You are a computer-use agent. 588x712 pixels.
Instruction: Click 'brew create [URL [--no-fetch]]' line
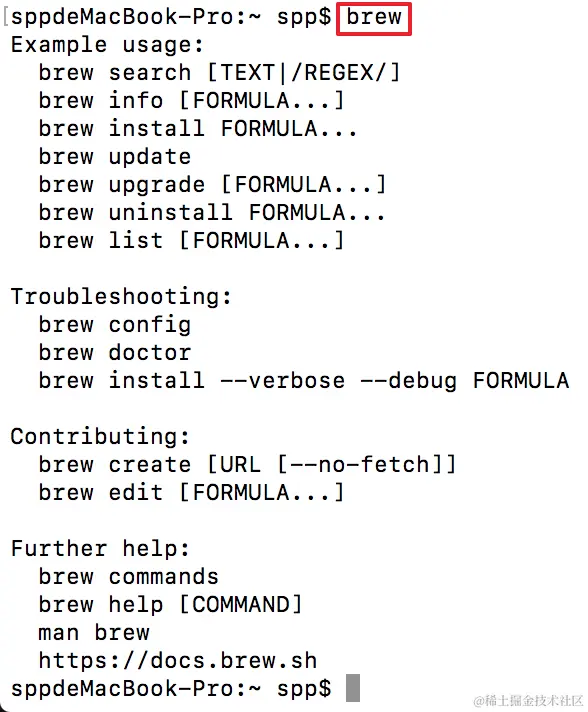pos(247,465)
